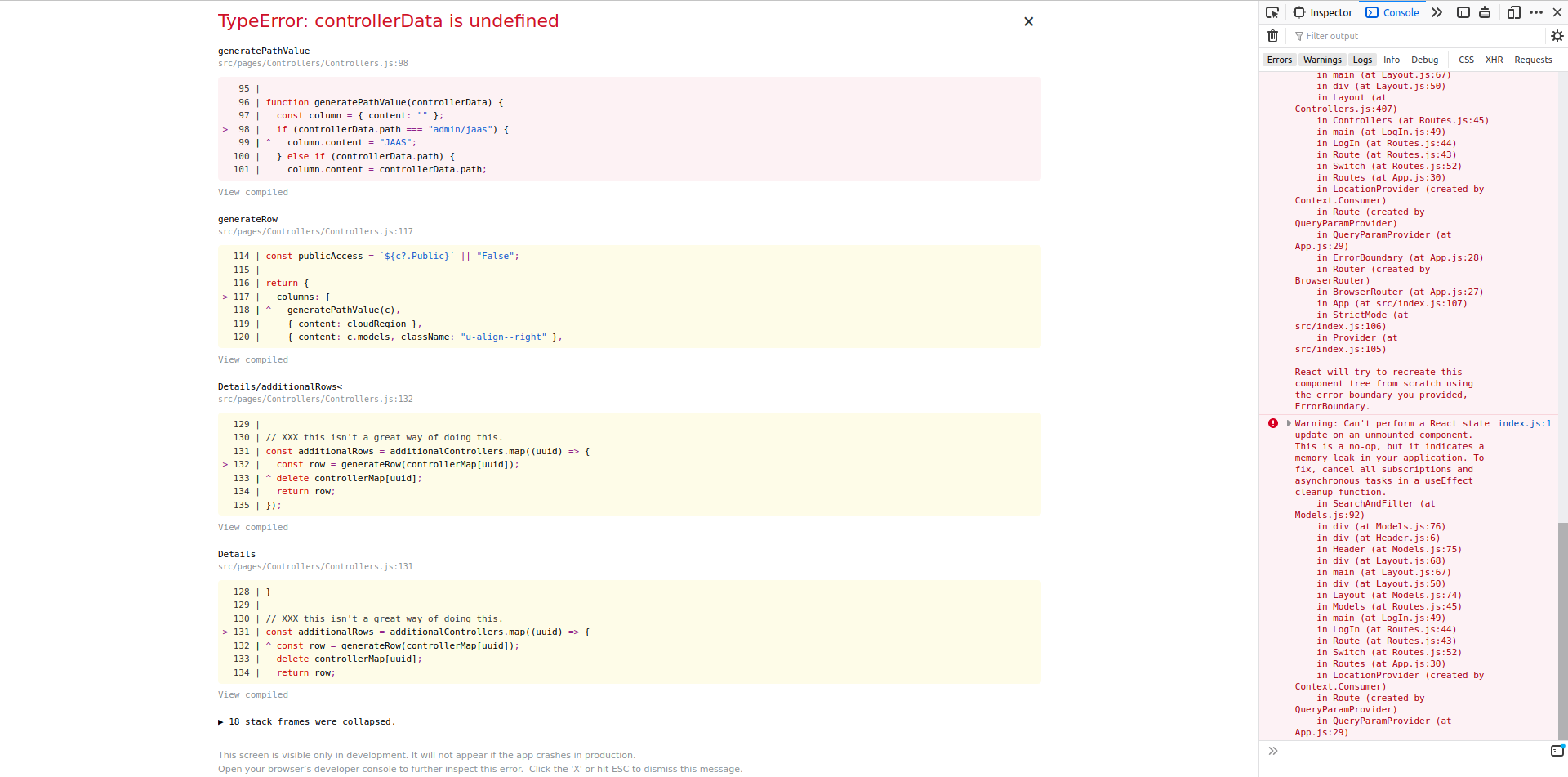Click the split console layout icon
The image size is (1568, 777).
click(x=1463, y=12)
